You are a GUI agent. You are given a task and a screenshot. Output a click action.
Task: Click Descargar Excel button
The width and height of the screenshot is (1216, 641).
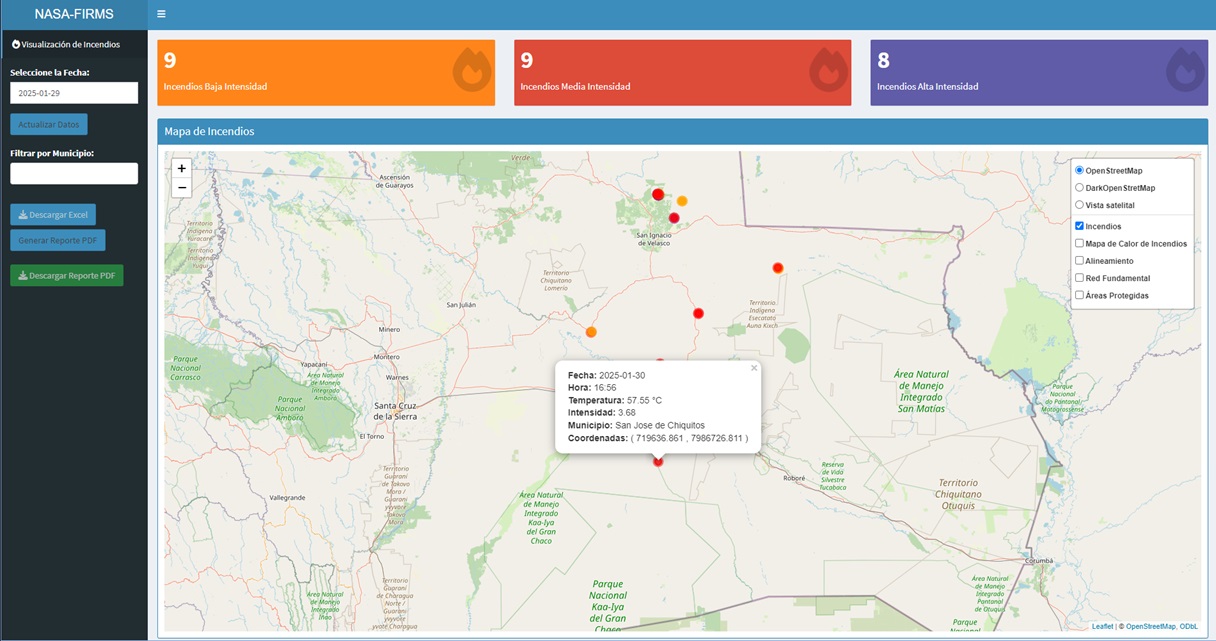click(x=53, y=215)
